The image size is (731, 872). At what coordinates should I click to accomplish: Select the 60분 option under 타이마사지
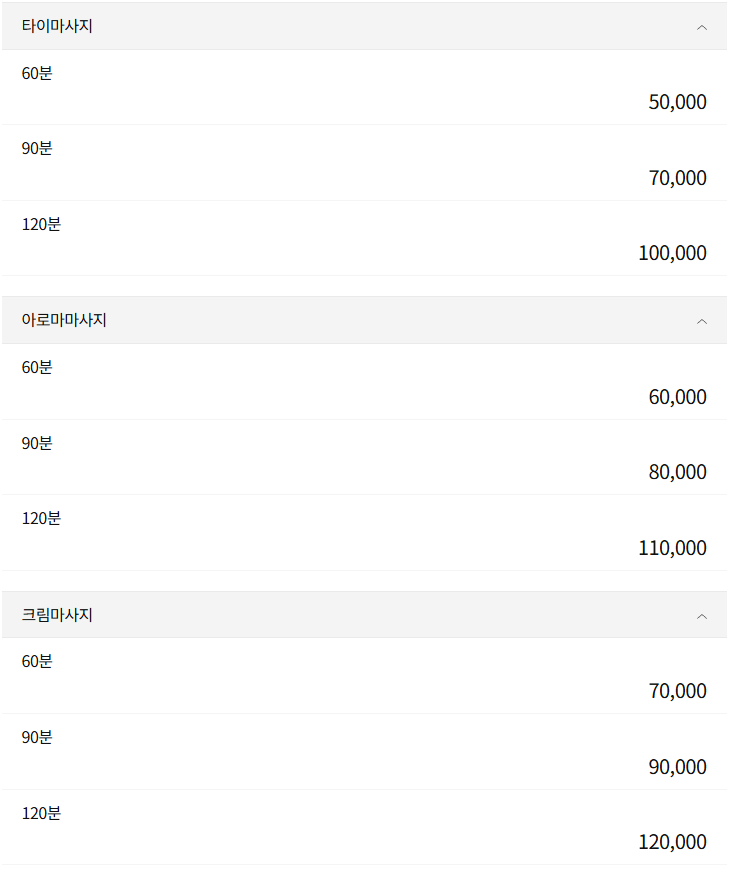[37, 73]
